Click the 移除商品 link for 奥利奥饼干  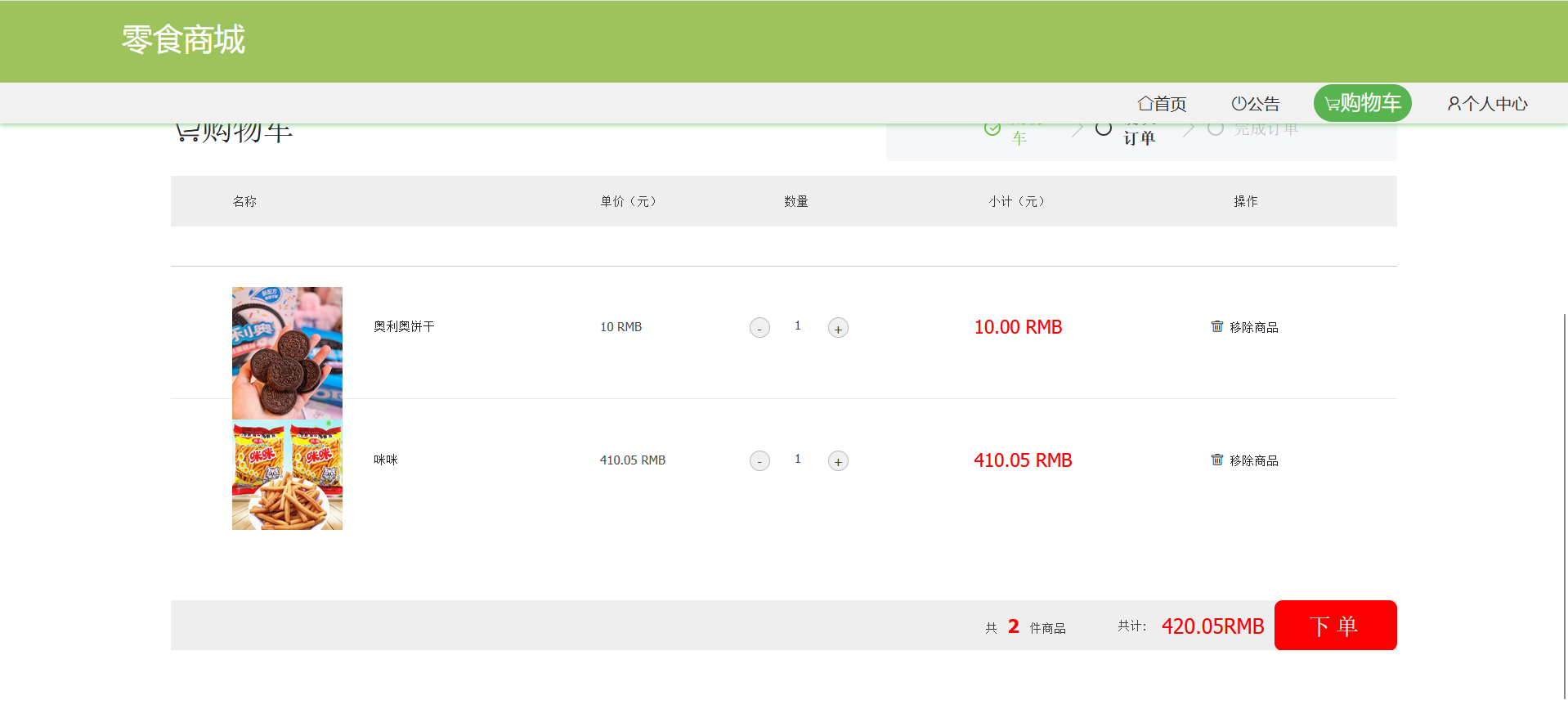tap(1253, 327)
